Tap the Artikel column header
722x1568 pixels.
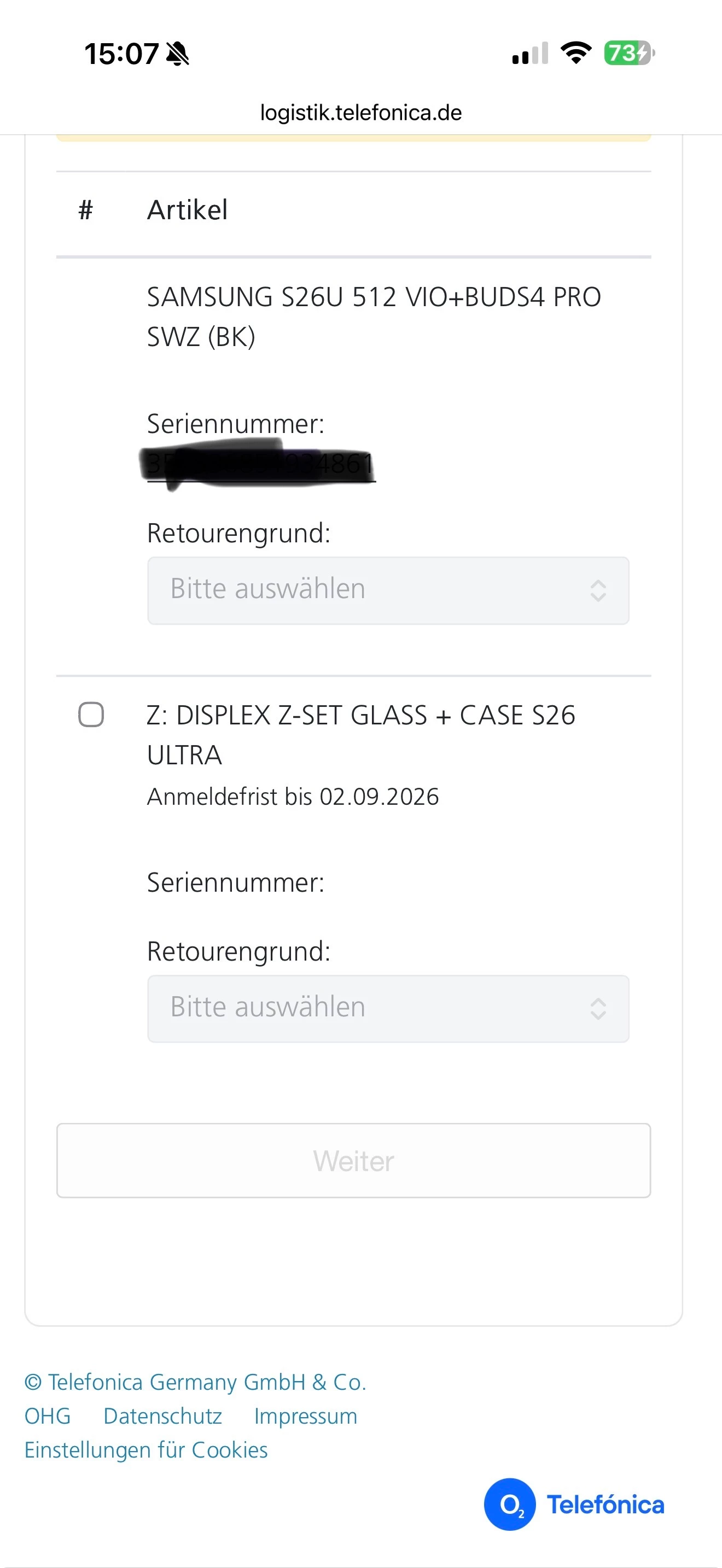click(188, 210)
